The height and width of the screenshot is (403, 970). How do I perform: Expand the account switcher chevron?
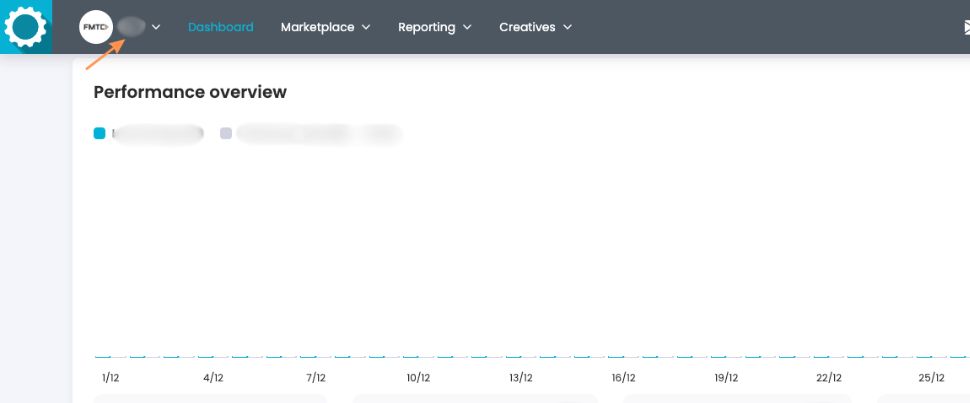click(x=156, y=27)
